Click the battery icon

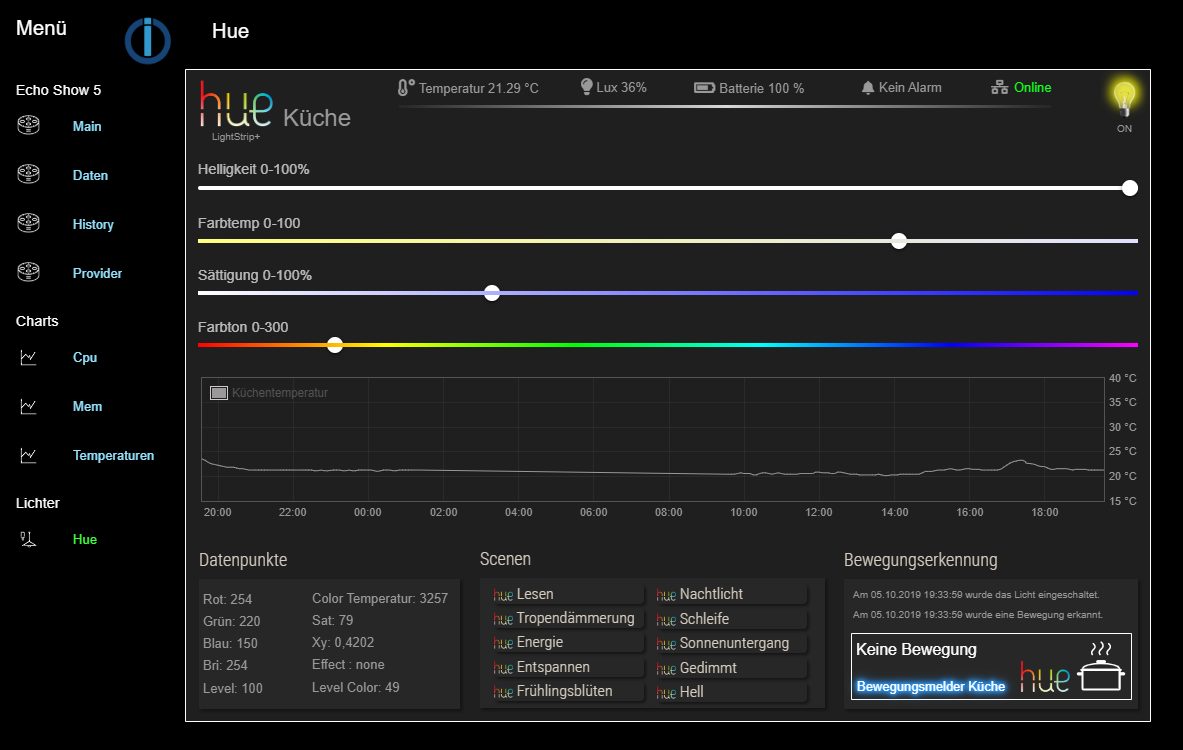tap(704, 88)
